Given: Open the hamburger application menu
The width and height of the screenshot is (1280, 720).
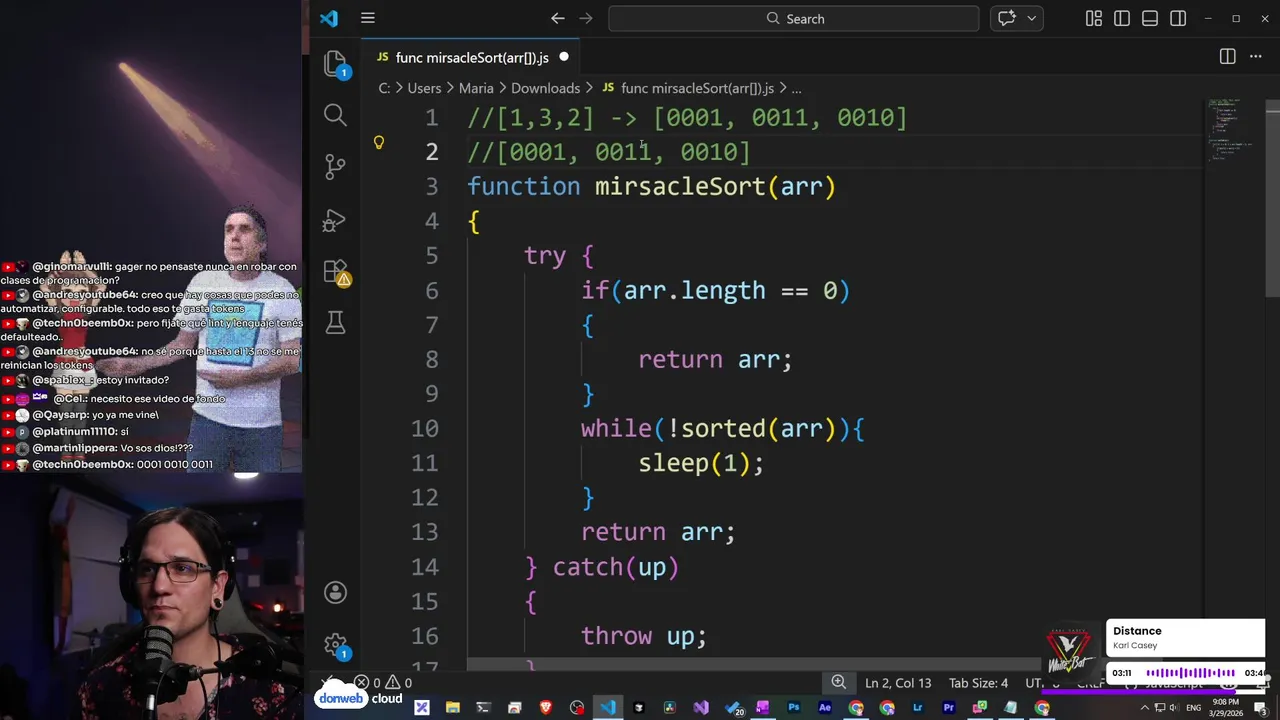Looking at the screenshot, I should pyautogui.click(x=368, y=18).
